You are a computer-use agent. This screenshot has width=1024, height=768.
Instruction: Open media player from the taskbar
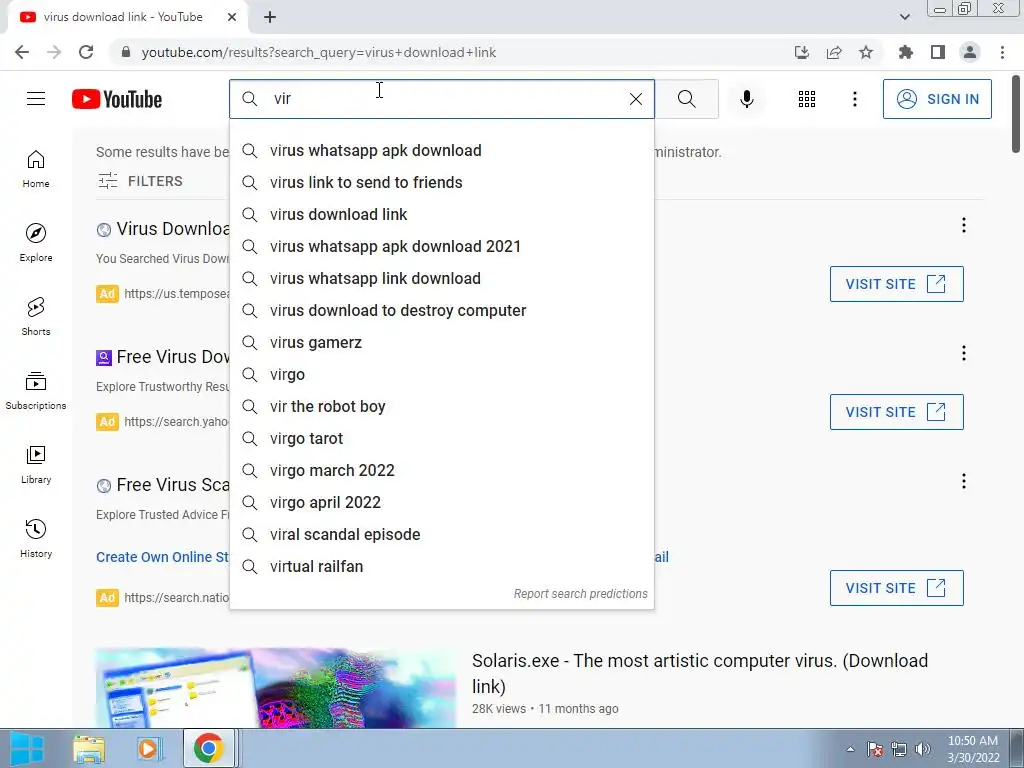click(148, 749)
